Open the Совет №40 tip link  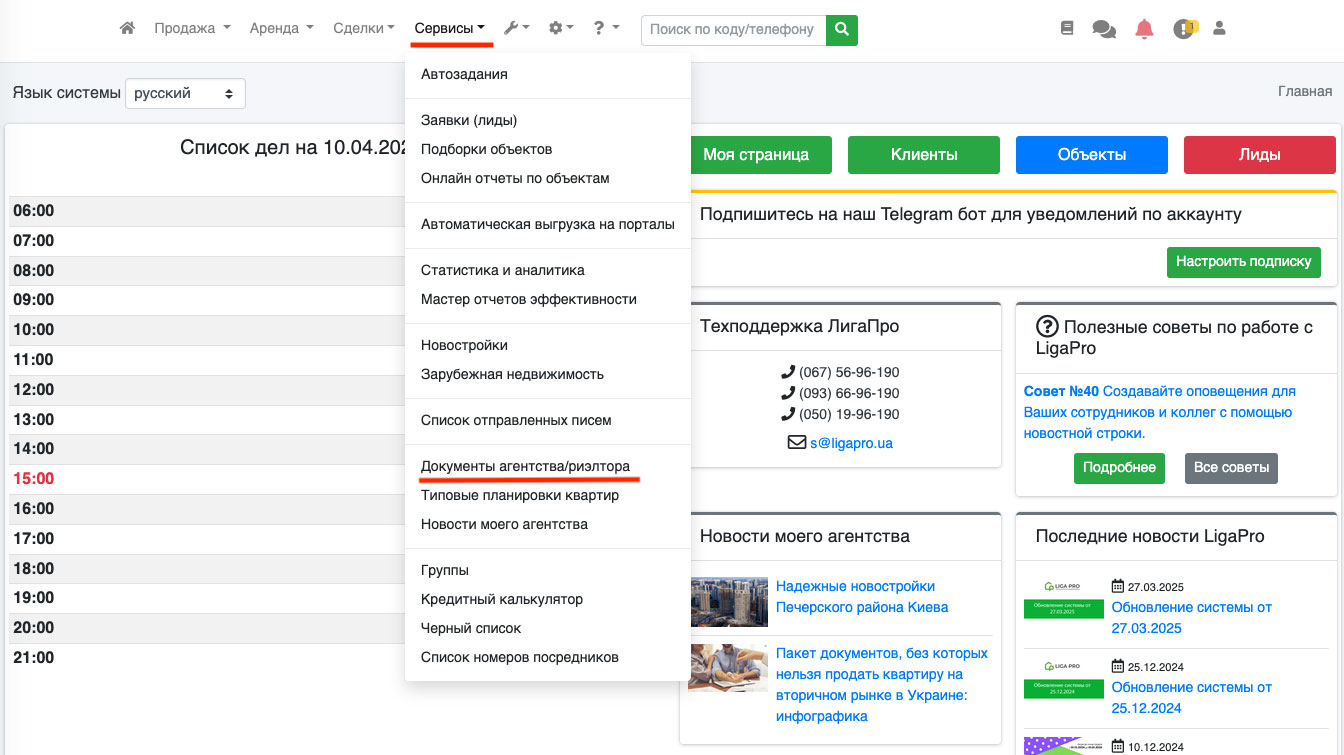1160,412
